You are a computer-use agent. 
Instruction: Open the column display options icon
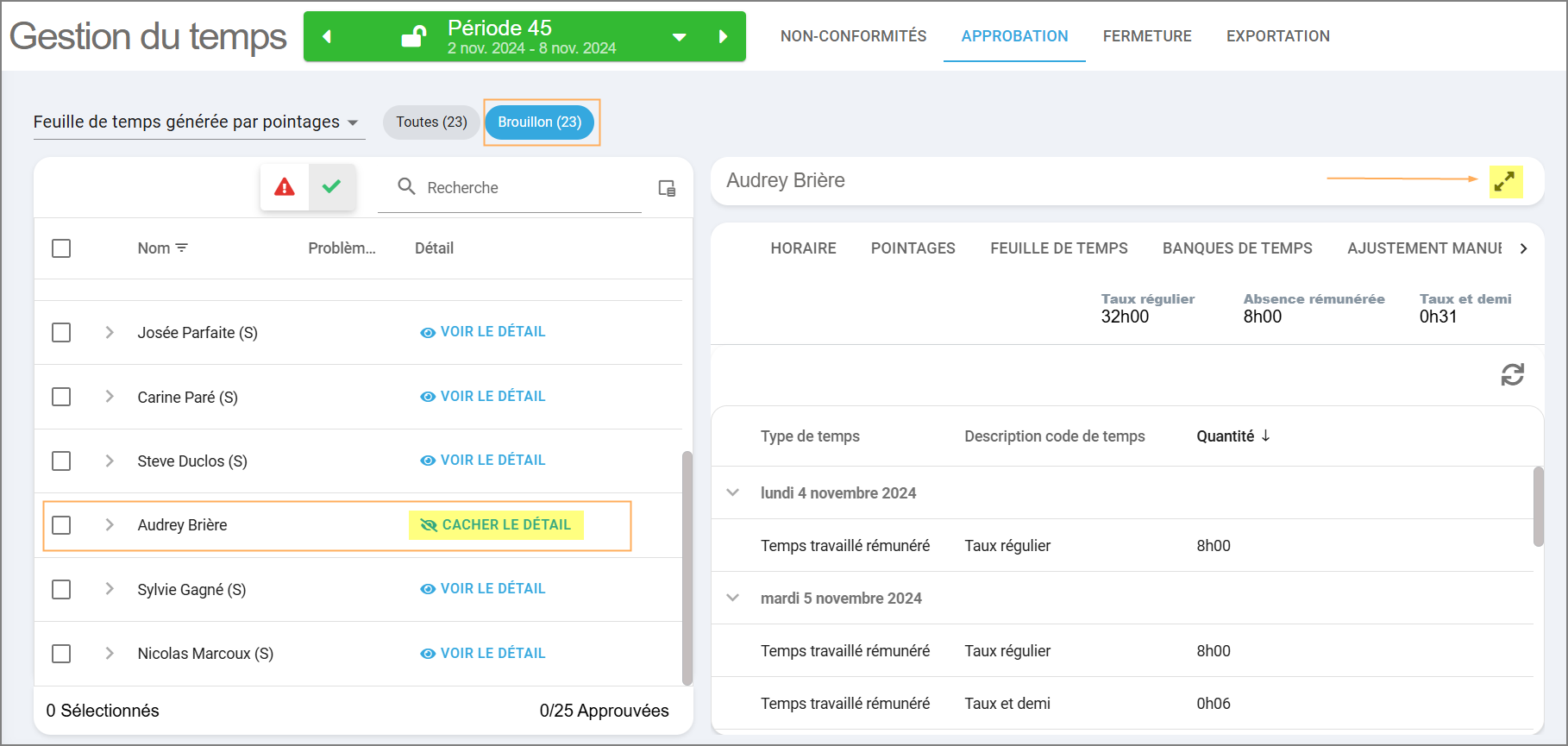(x=667, y=188)
